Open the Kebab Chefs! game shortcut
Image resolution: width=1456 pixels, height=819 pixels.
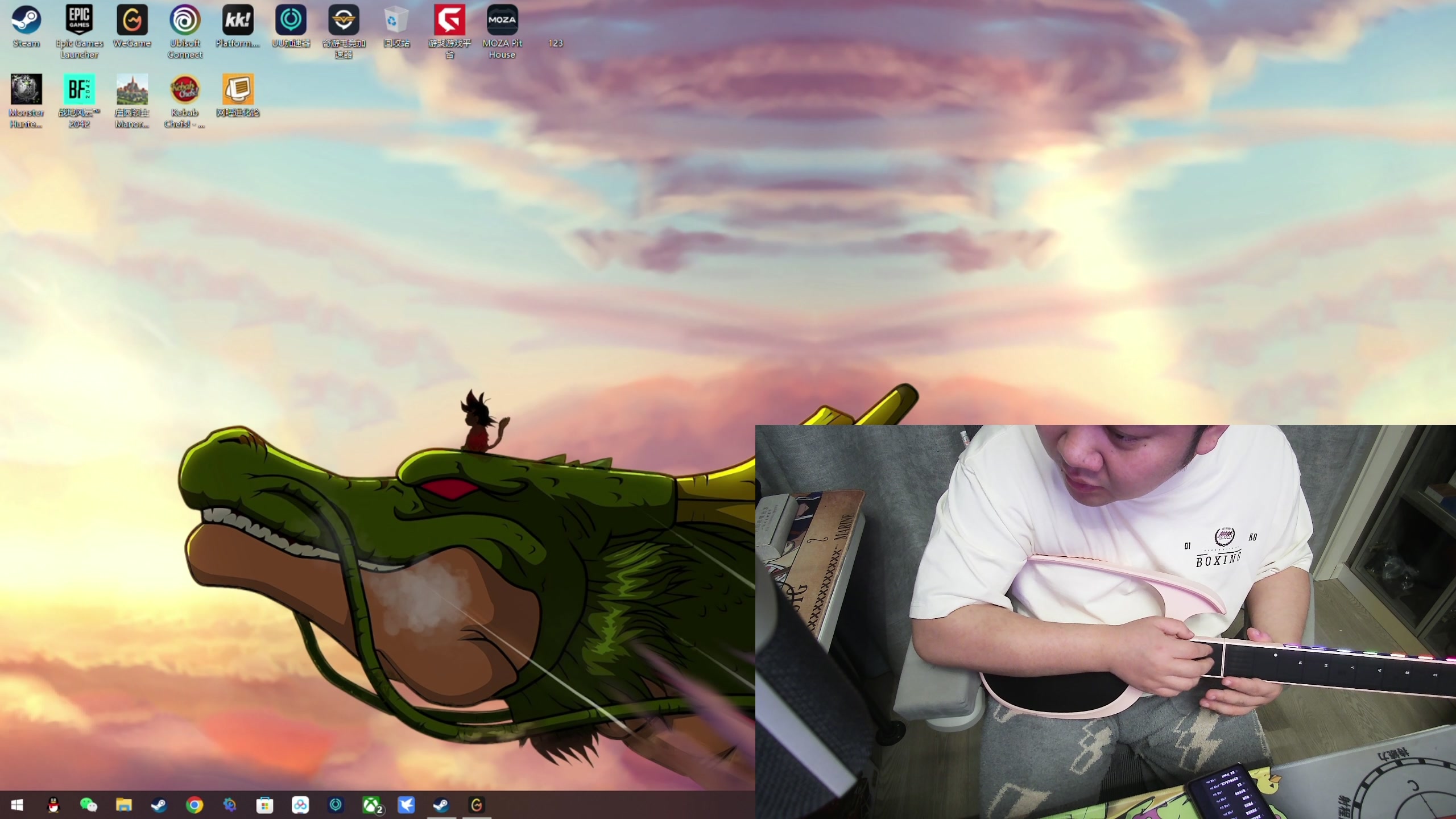[x=185, y=90]
